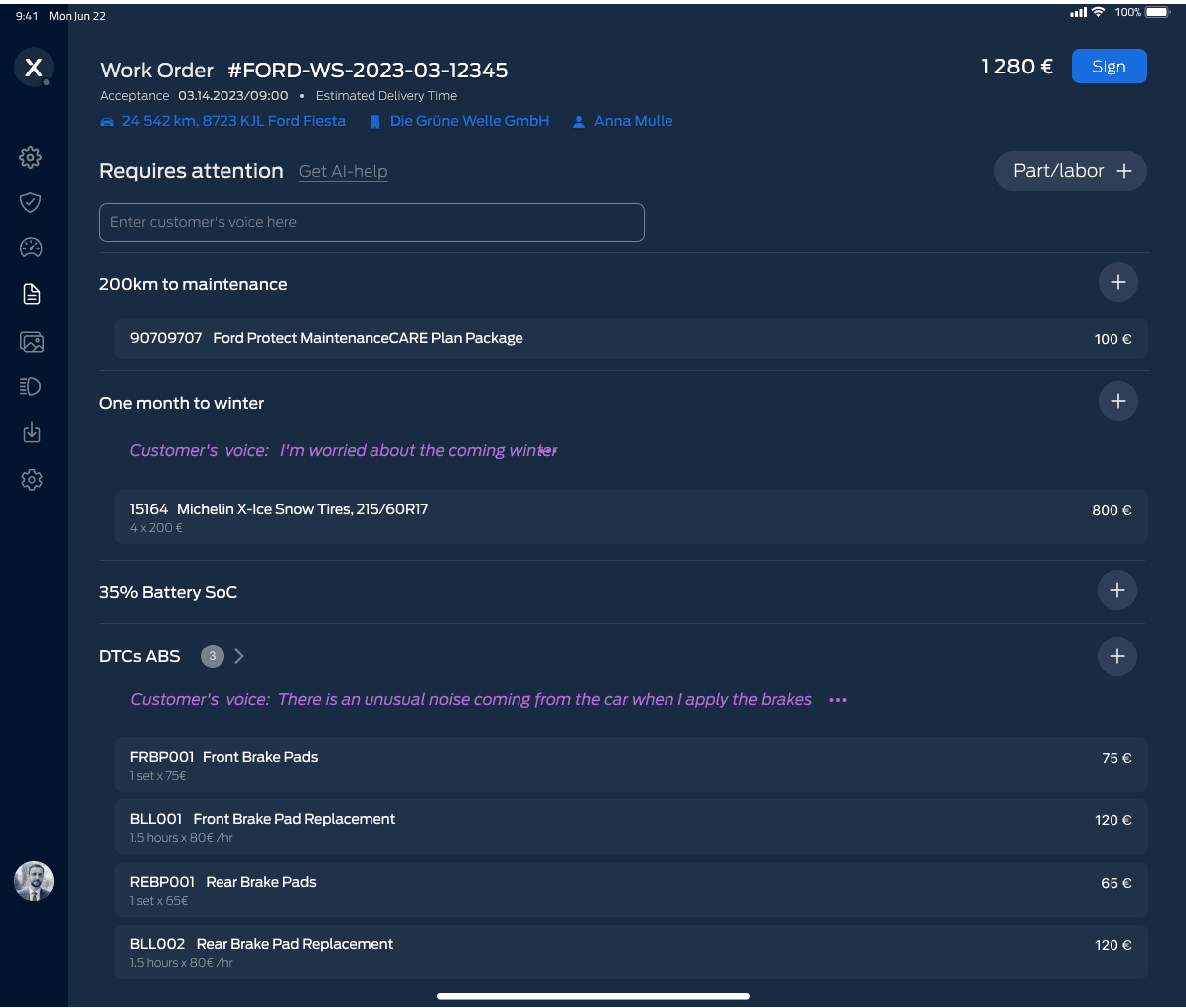Open the X logo home icon
Viewport: 1186px width, 1008px height.
point(34,68)
